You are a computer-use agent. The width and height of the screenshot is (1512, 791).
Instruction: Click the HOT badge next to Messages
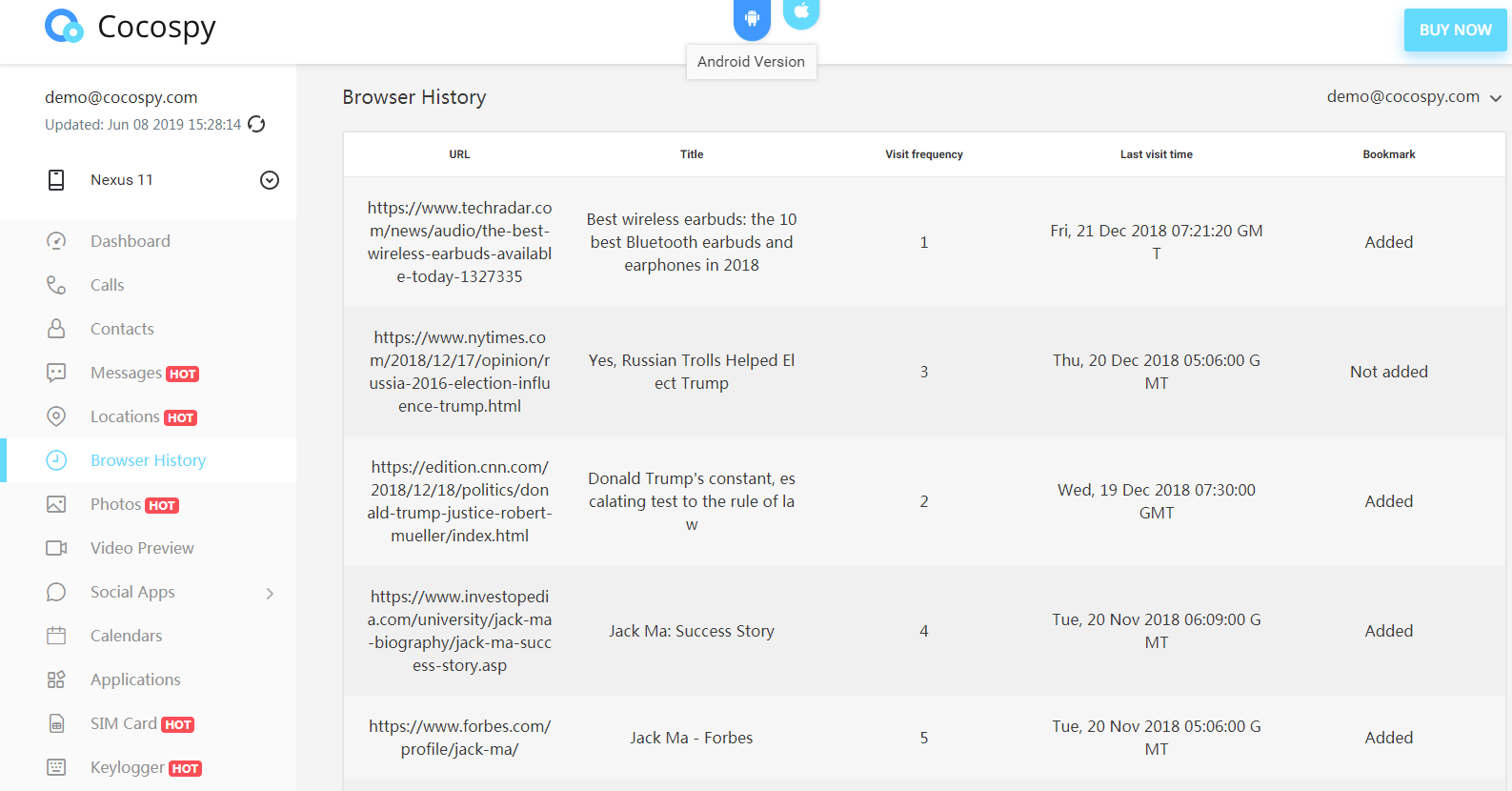click(x=183, y=375)
